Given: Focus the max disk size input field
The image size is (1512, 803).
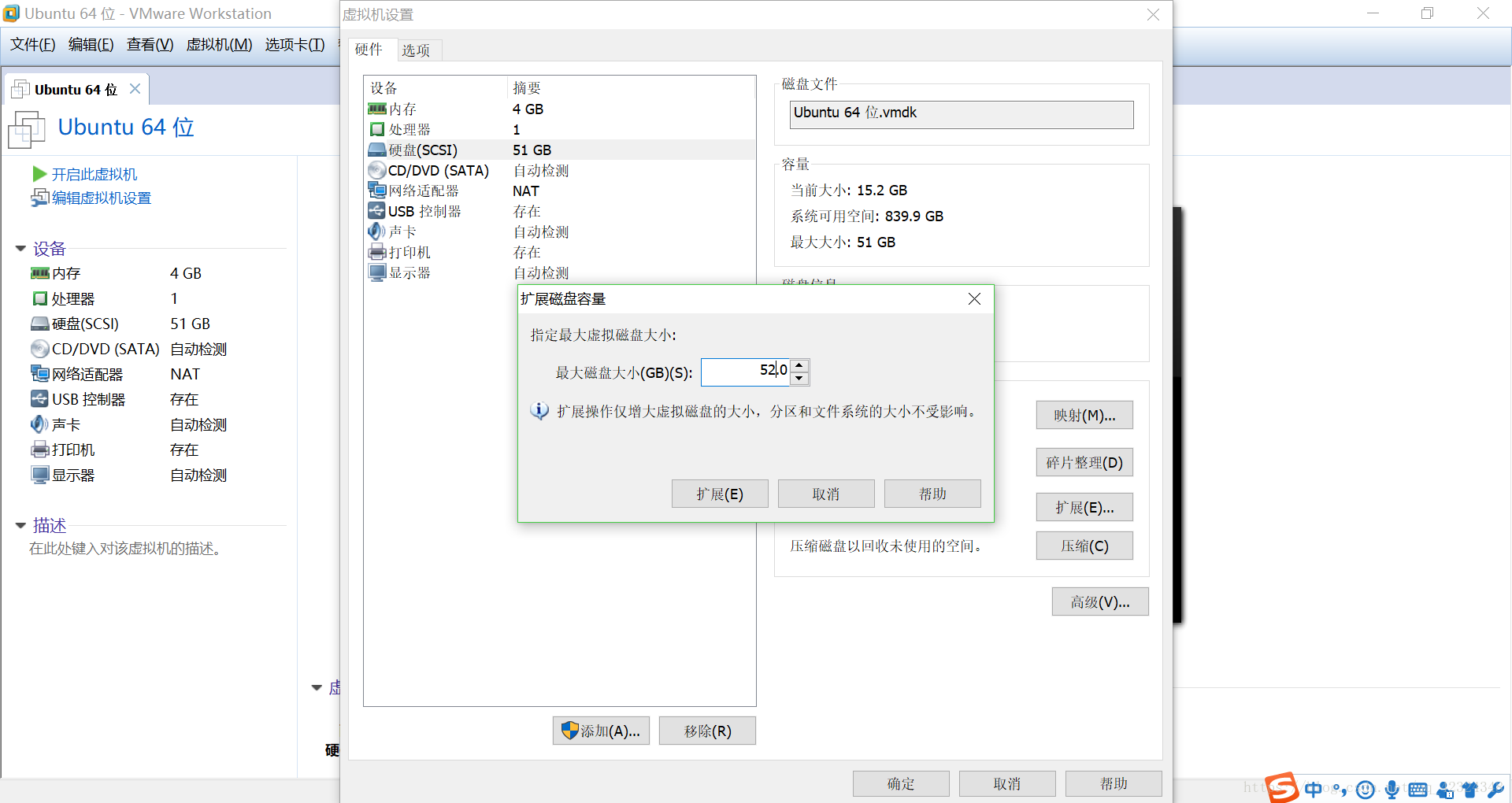Looking at the screenshot, I should click(745, 372).
